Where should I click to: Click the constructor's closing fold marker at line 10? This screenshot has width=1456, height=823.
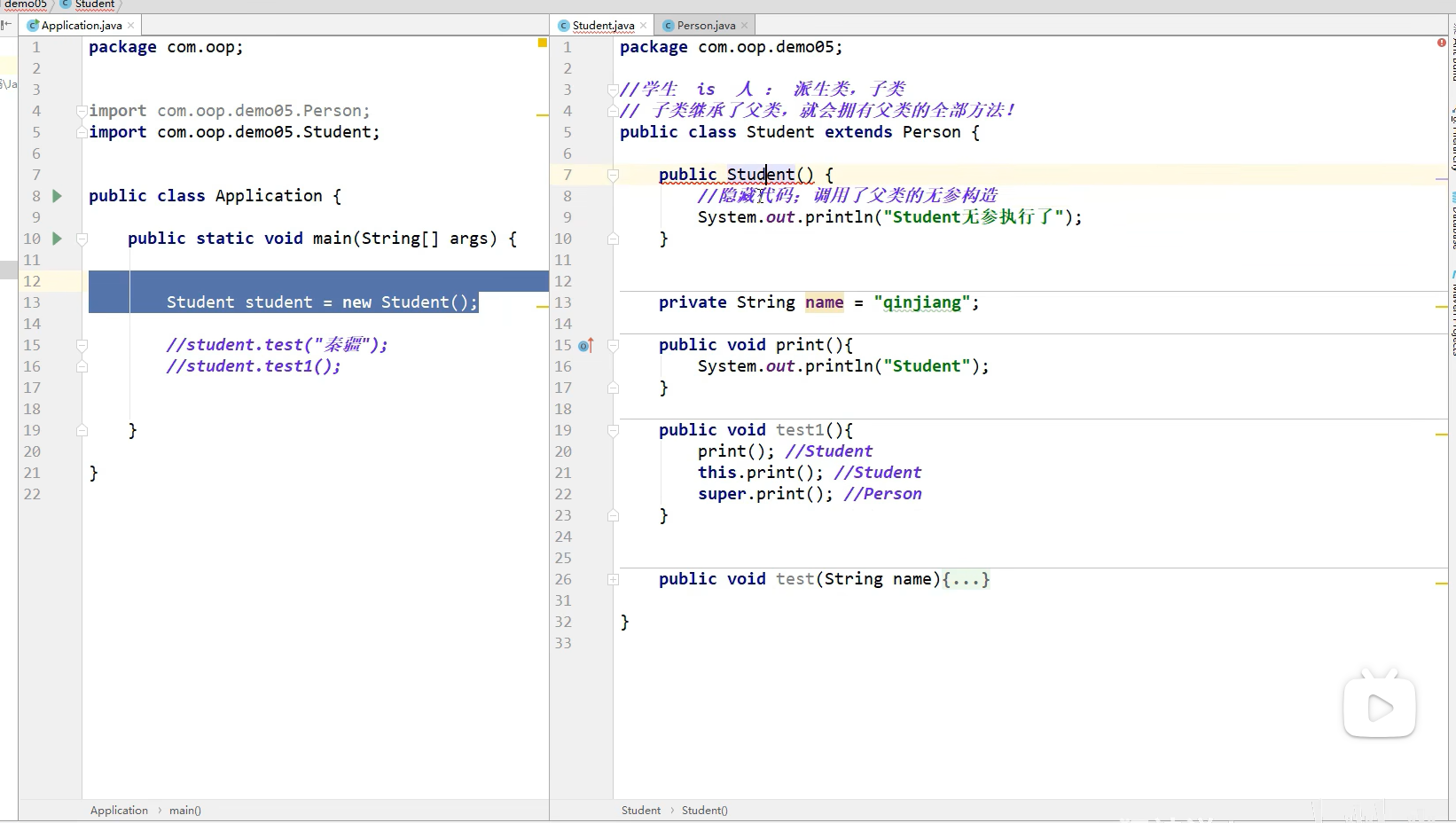point(613,239)
